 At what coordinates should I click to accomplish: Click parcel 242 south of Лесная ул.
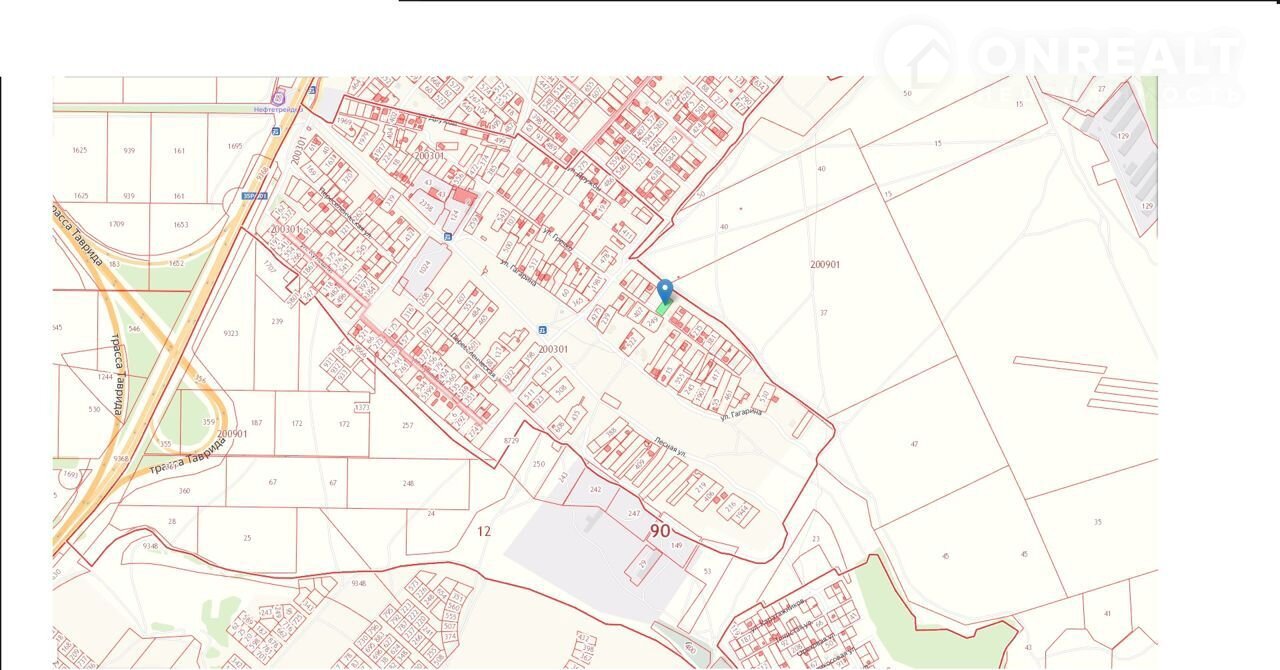(x=595, y=490)
